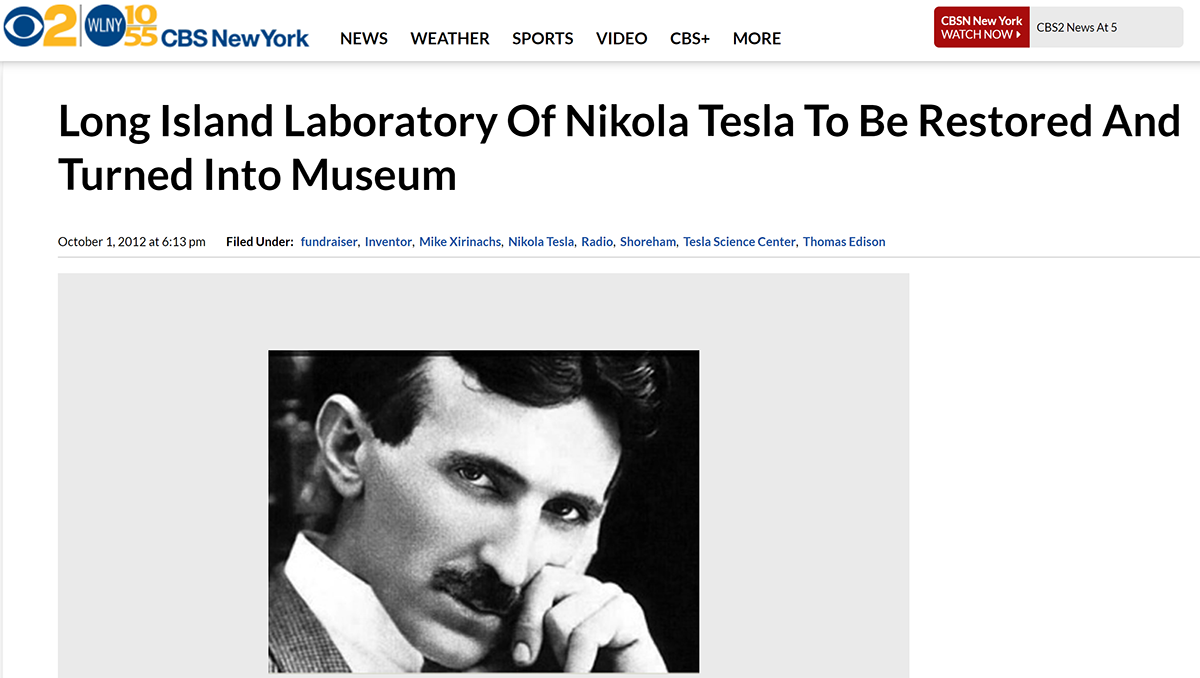Click the CBS2 News At 5 label
The image size is (1200, 678).
1076,28
